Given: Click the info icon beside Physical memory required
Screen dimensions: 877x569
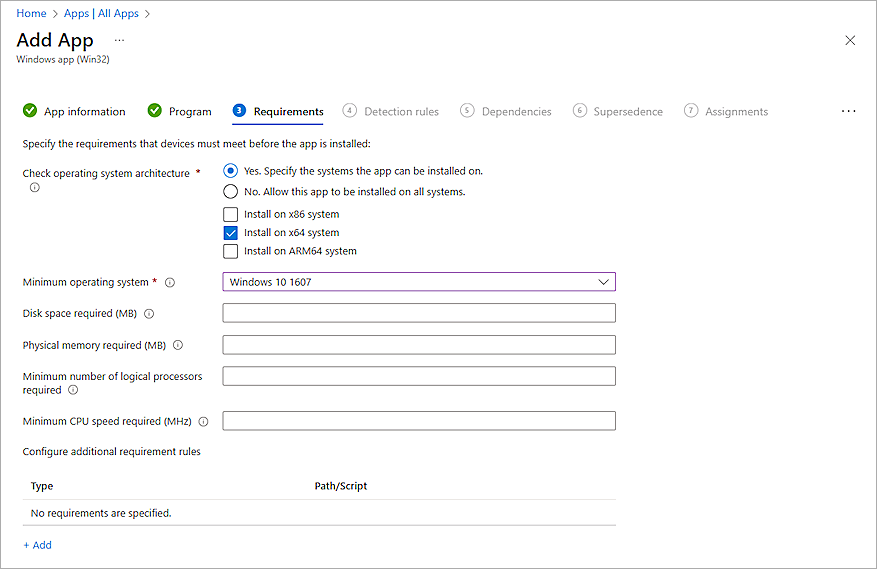Looking at the screenshot, I should [x=178, y=345].
